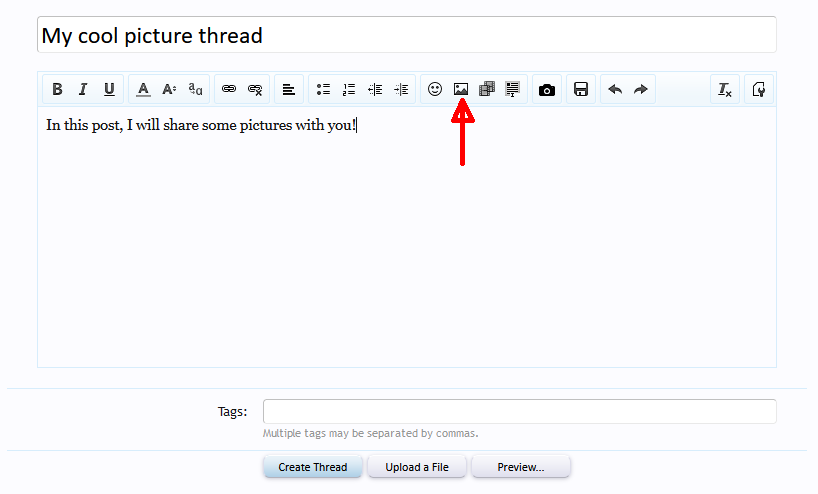This screenshot has height=494, width=818.
Task: Click the camera icon in toolbar
Action: [547, 89]
